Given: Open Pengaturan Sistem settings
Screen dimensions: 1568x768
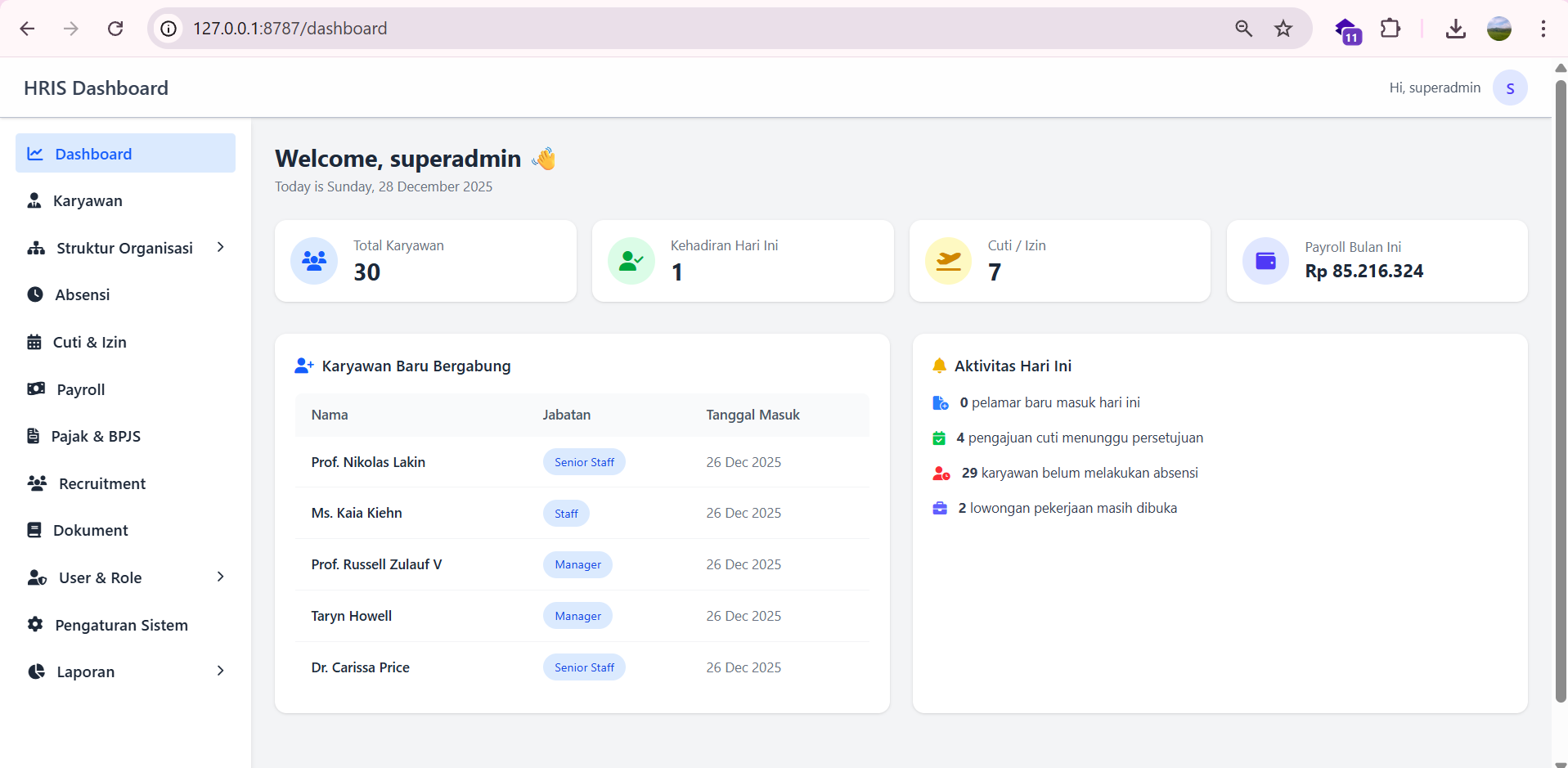Looking at the screenshot, I should 121,626.
